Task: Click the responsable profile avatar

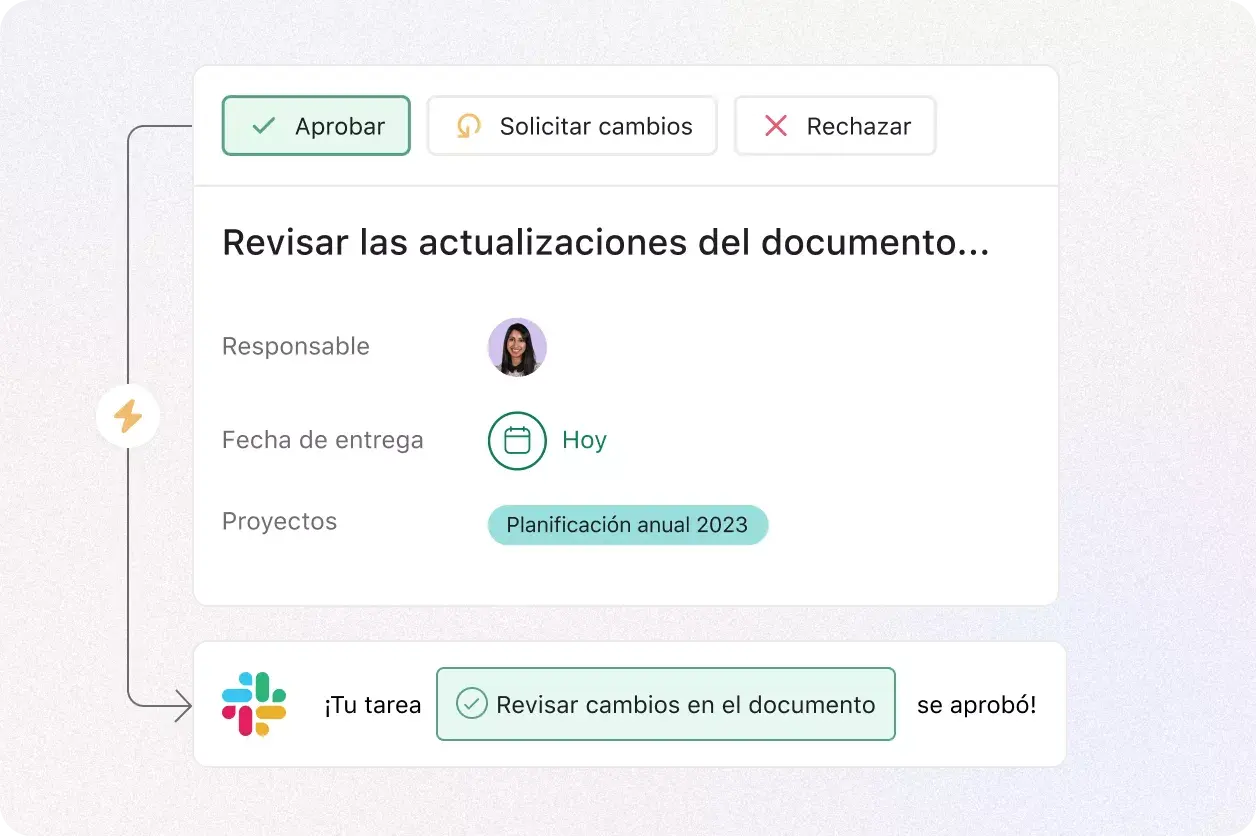Action: coord(517,347)
